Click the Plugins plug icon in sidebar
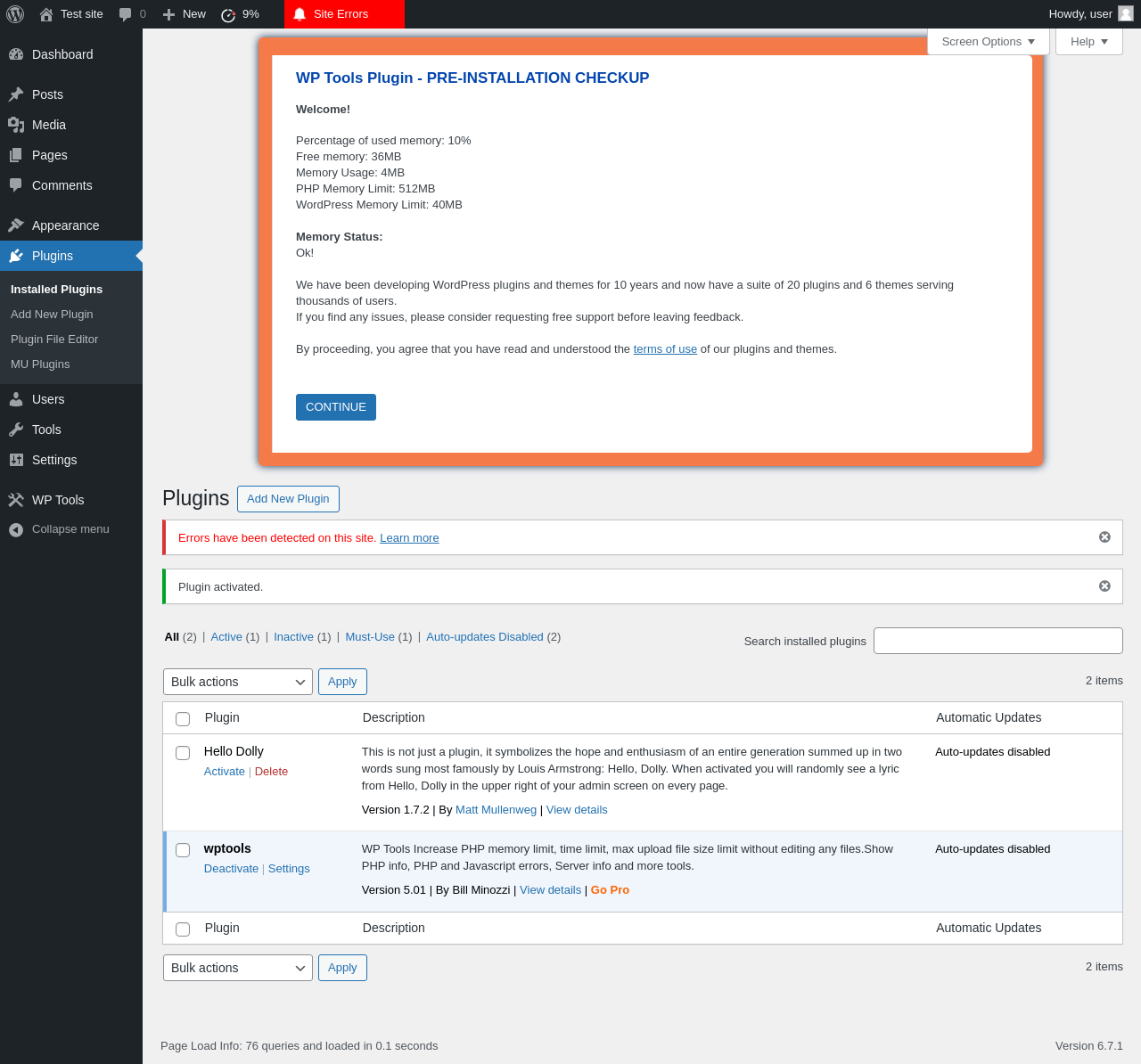Viewport: 1141px width, 1064px height. click(16, 256)
